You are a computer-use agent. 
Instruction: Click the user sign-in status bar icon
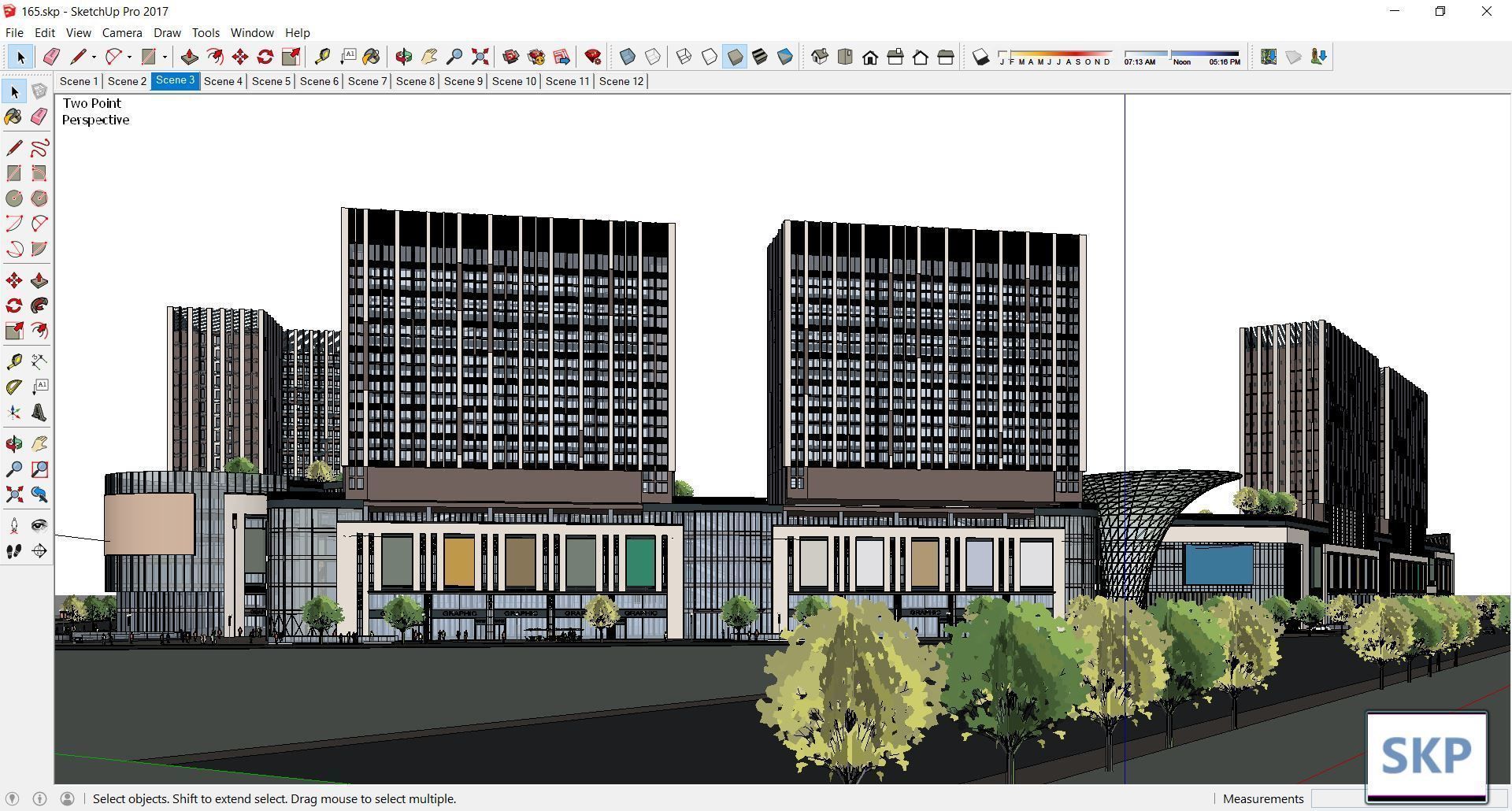coord(68,798)
